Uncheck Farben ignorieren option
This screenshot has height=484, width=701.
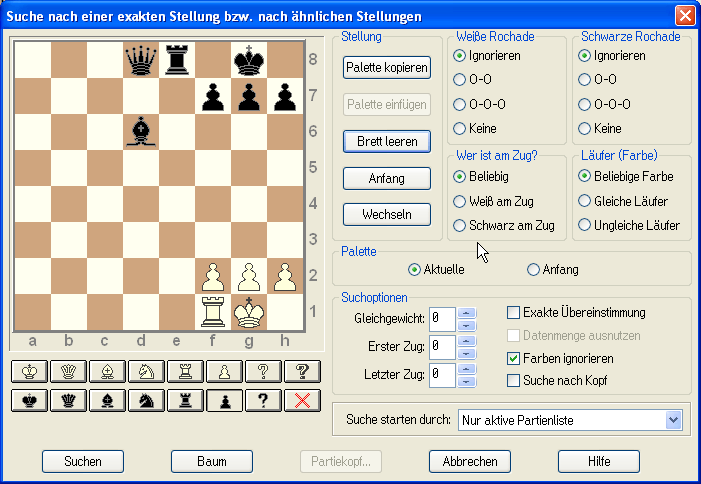click(x=514, y=358)
